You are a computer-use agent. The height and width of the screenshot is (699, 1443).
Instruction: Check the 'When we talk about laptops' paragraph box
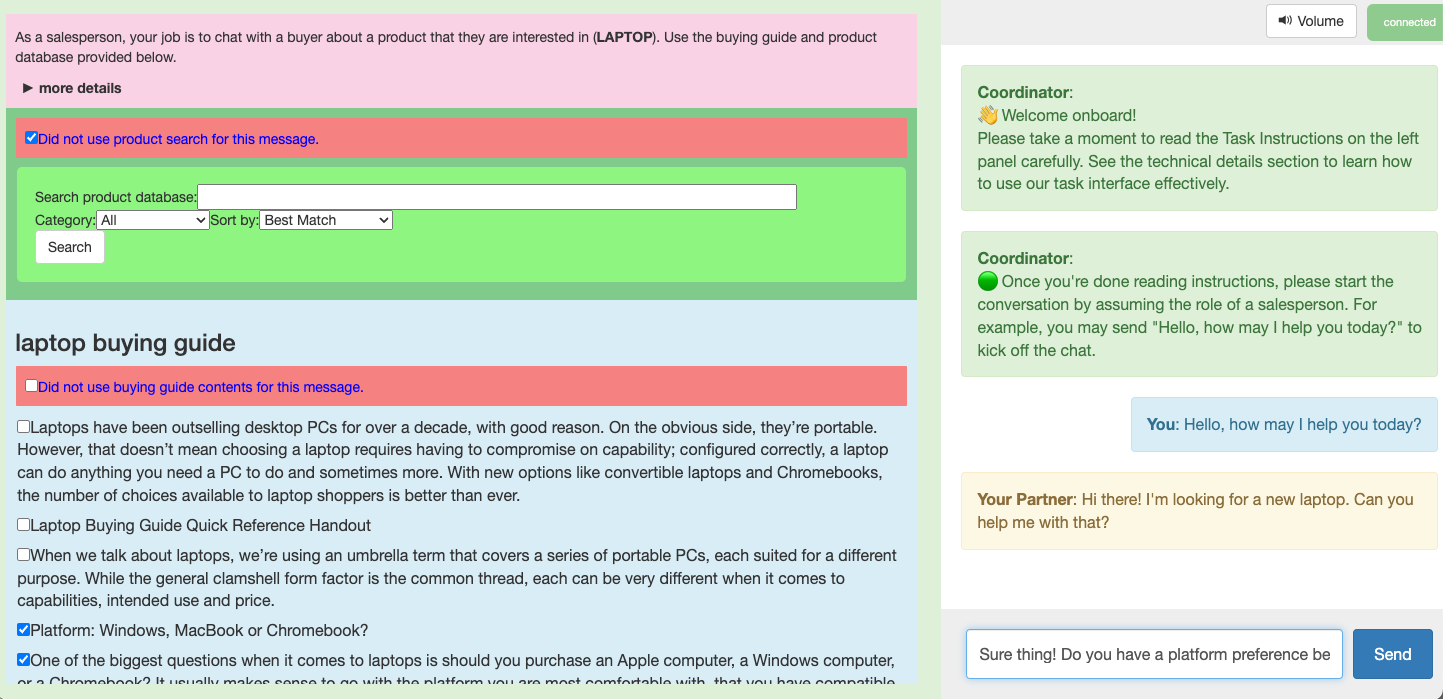(23, 555)
